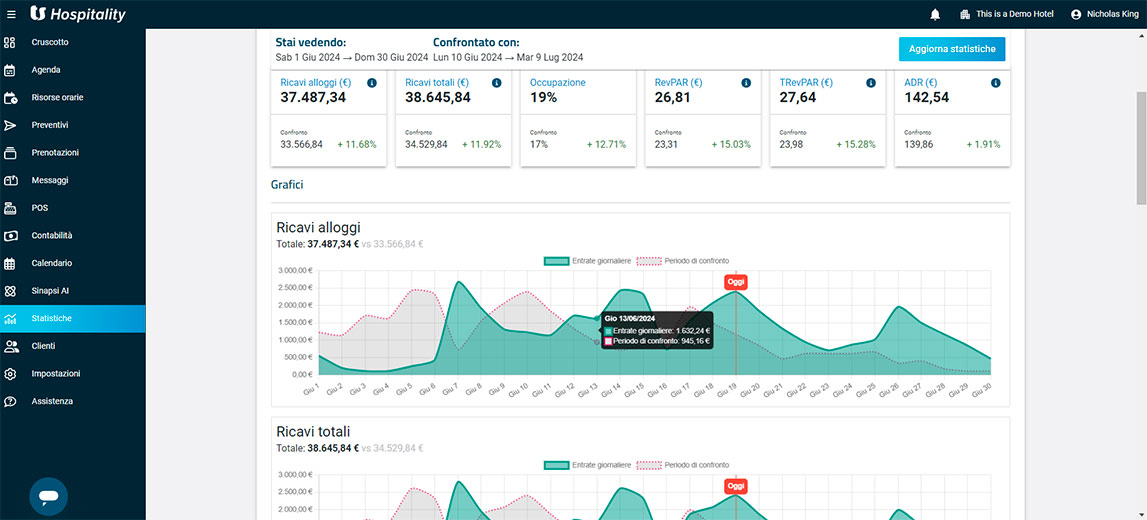This screenshot has width=1147, height=520.
Task: Click the Cruscotto sidebar icon
Action: point(10,42)
